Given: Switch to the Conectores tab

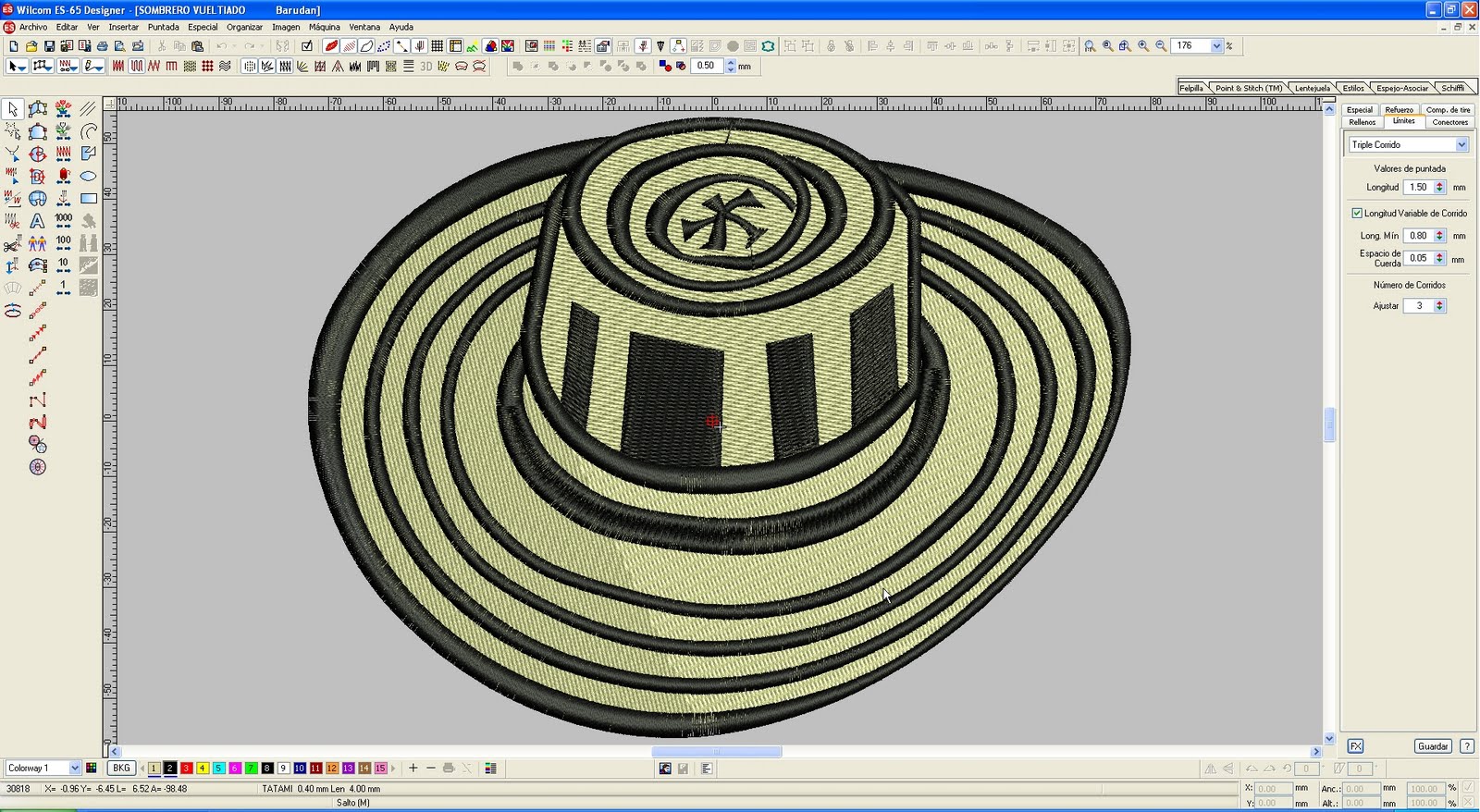Looking at the screenshot, I should pyautogui.click(x=1449, y=122).
